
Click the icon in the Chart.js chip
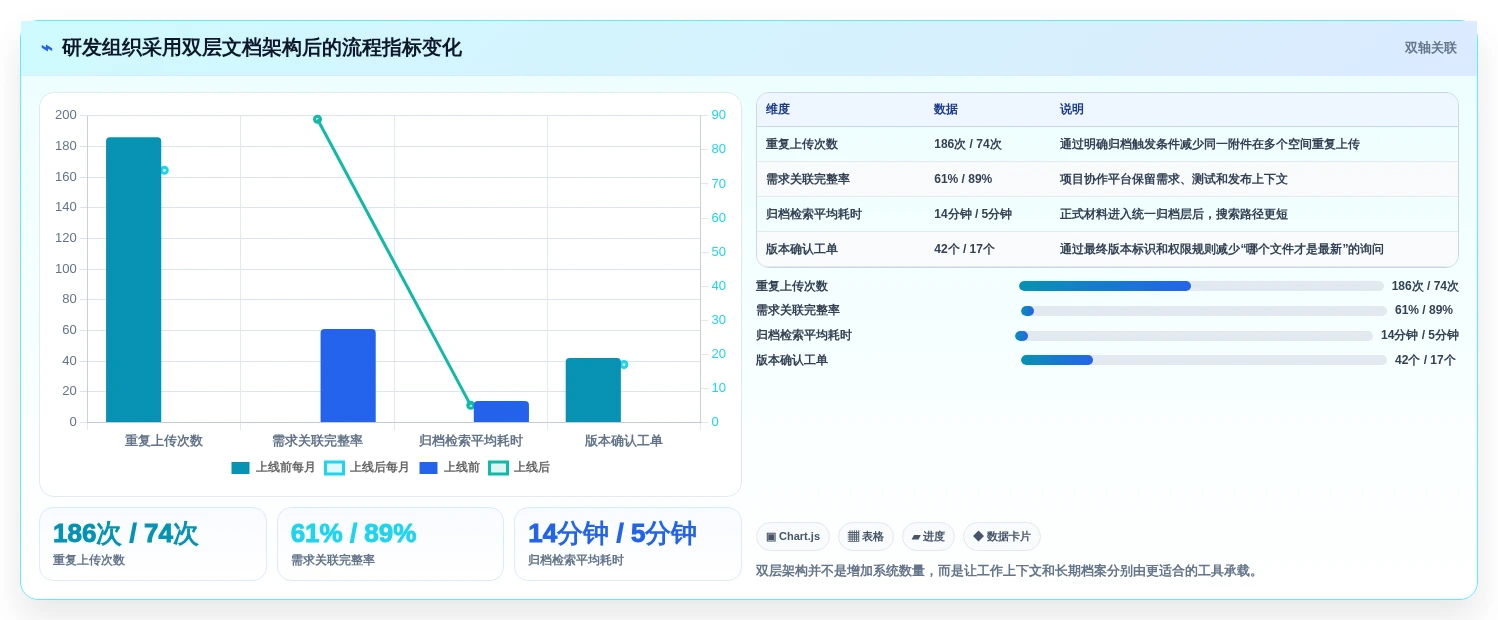[x=771, y=537]
